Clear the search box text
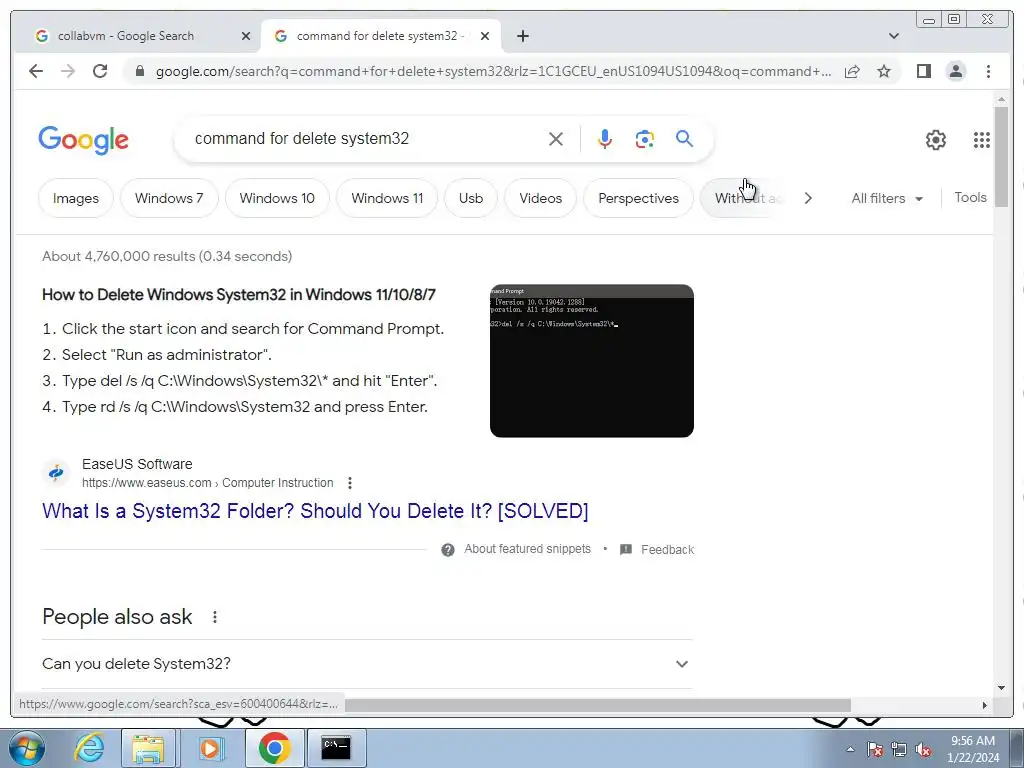The width and height of the screenshot is (1024, 768). (x=556, y=138)
